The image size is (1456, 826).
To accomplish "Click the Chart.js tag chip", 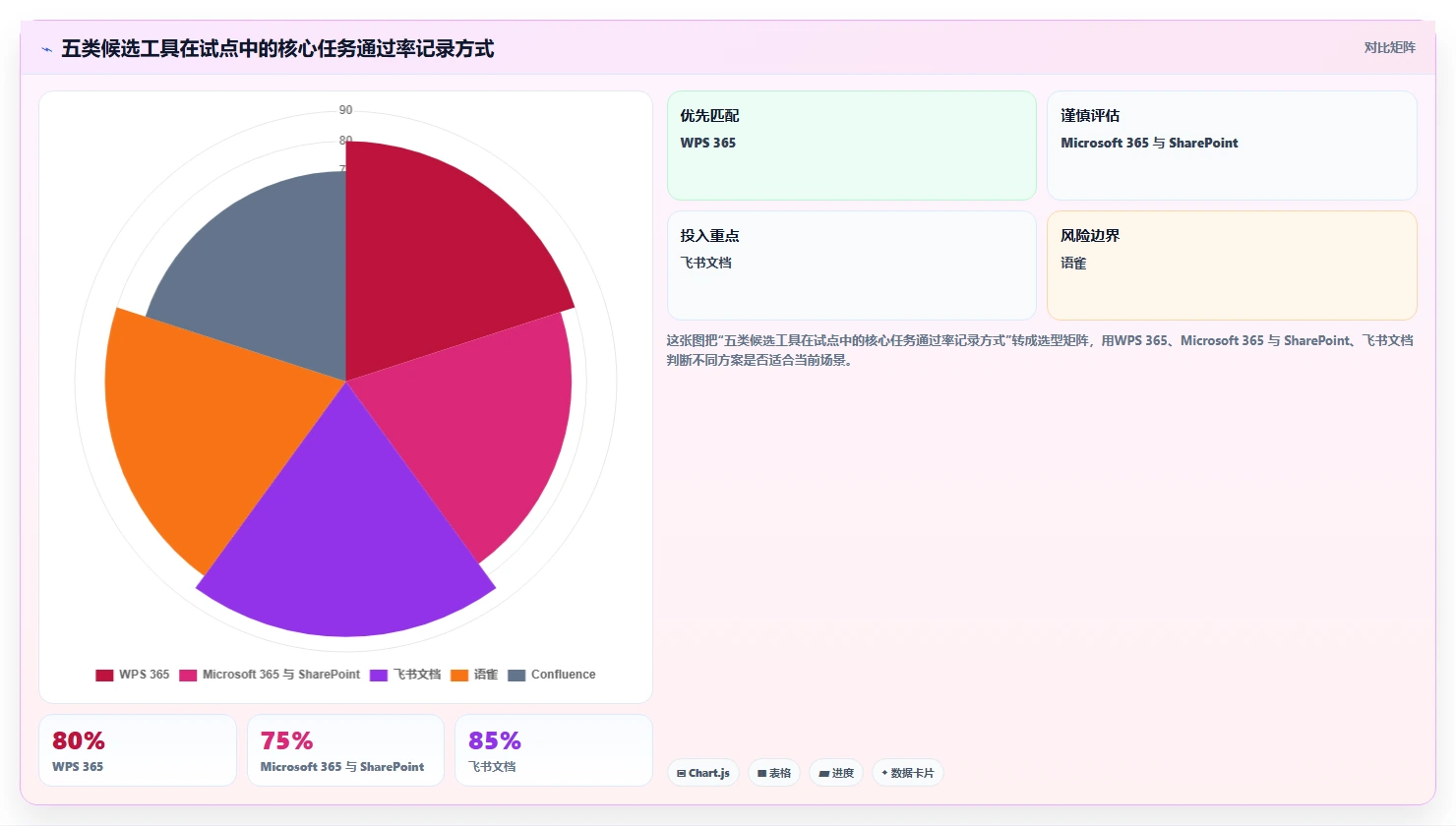I will click(x=703, y=773).
